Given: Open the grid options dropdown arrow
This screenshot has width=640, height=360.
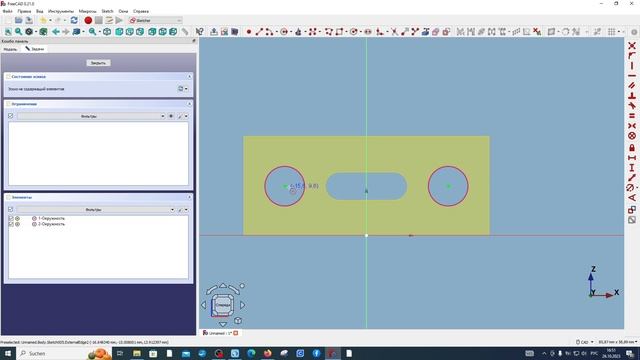Looking at the screenshot, I should pyautogui.click(x=619, y=31).
